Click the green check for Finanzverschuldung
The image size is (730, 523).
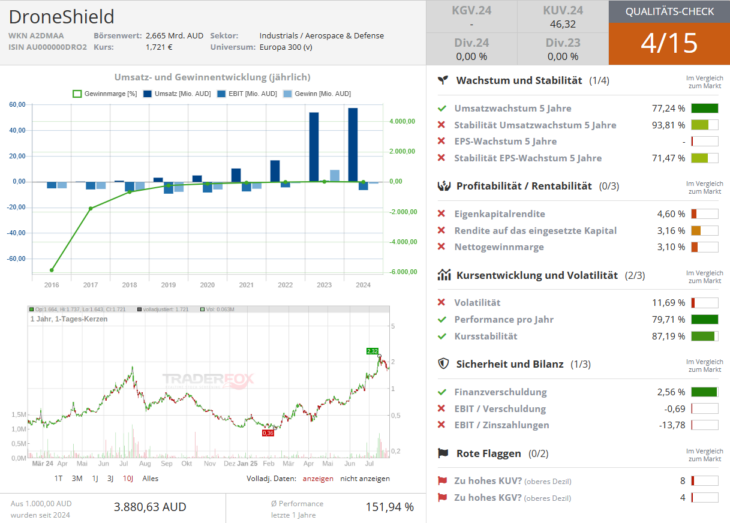coord(442,392)
